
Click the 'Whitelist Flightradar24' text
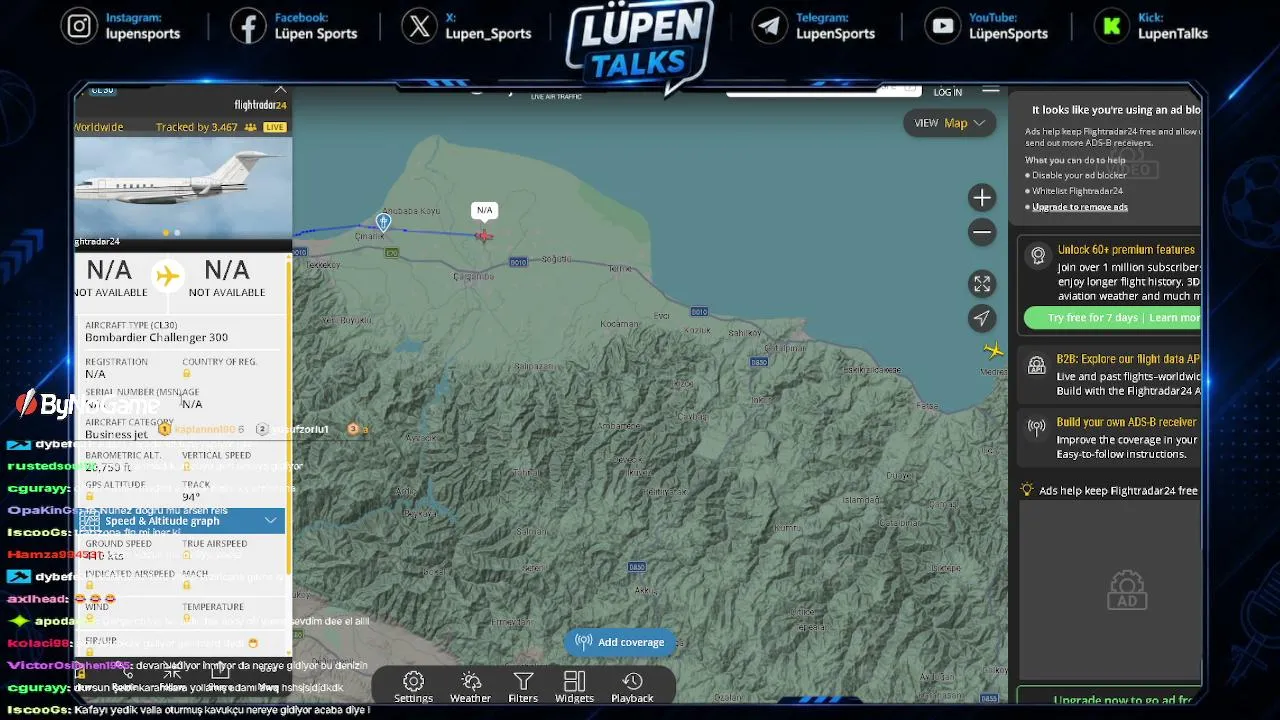point(1077,191)
